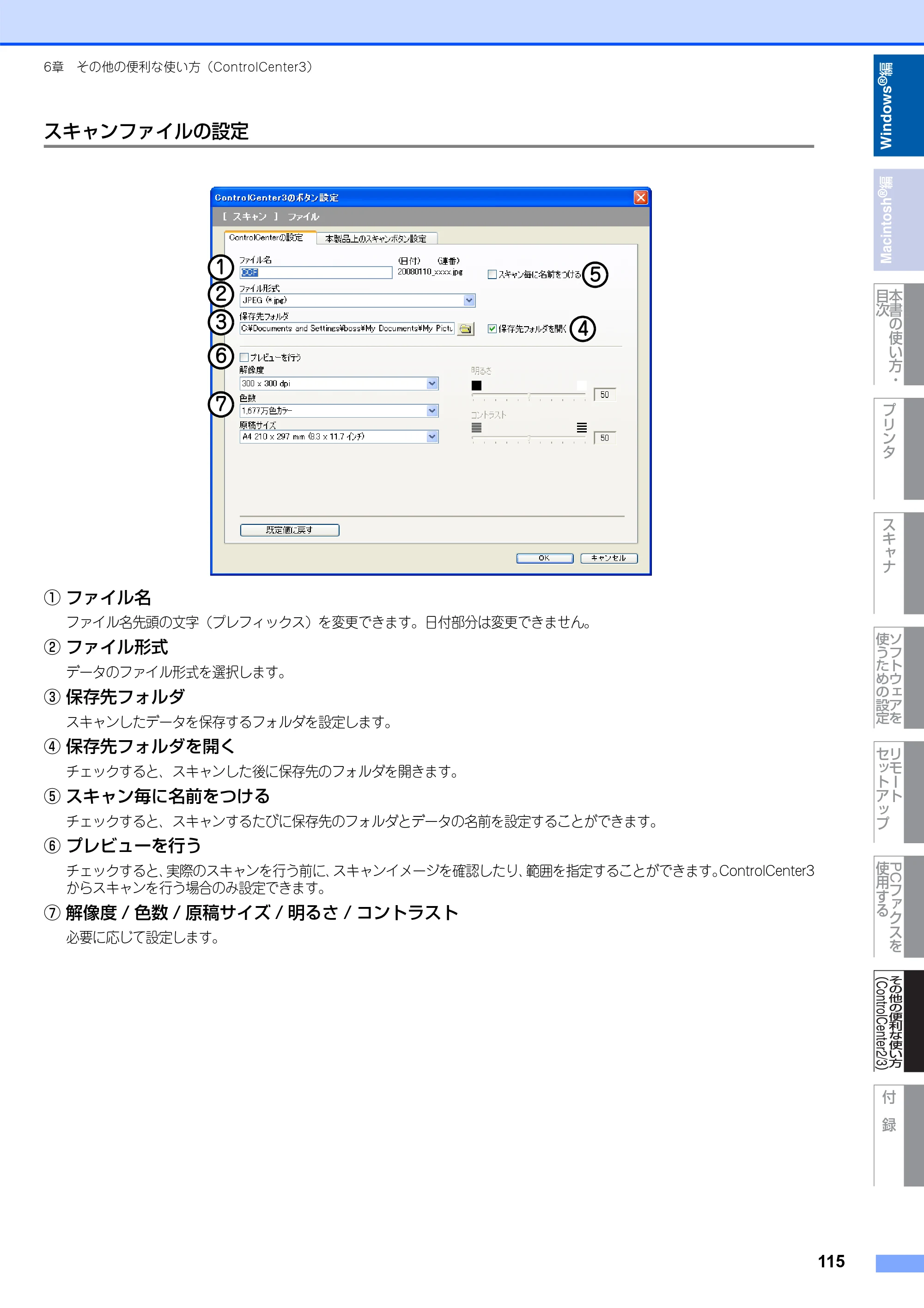Viewport: 924px width, 1308px height.
Task: Click the high contrast icon
Action: [582, 427]
